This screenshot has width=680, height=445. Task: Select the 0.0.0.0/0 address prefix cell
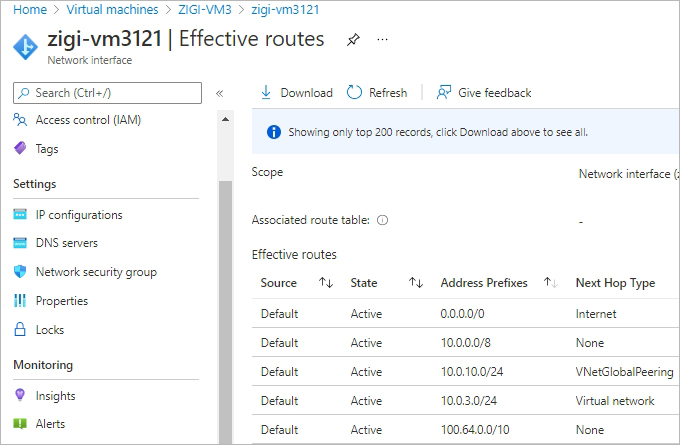[x=462, y=314]
